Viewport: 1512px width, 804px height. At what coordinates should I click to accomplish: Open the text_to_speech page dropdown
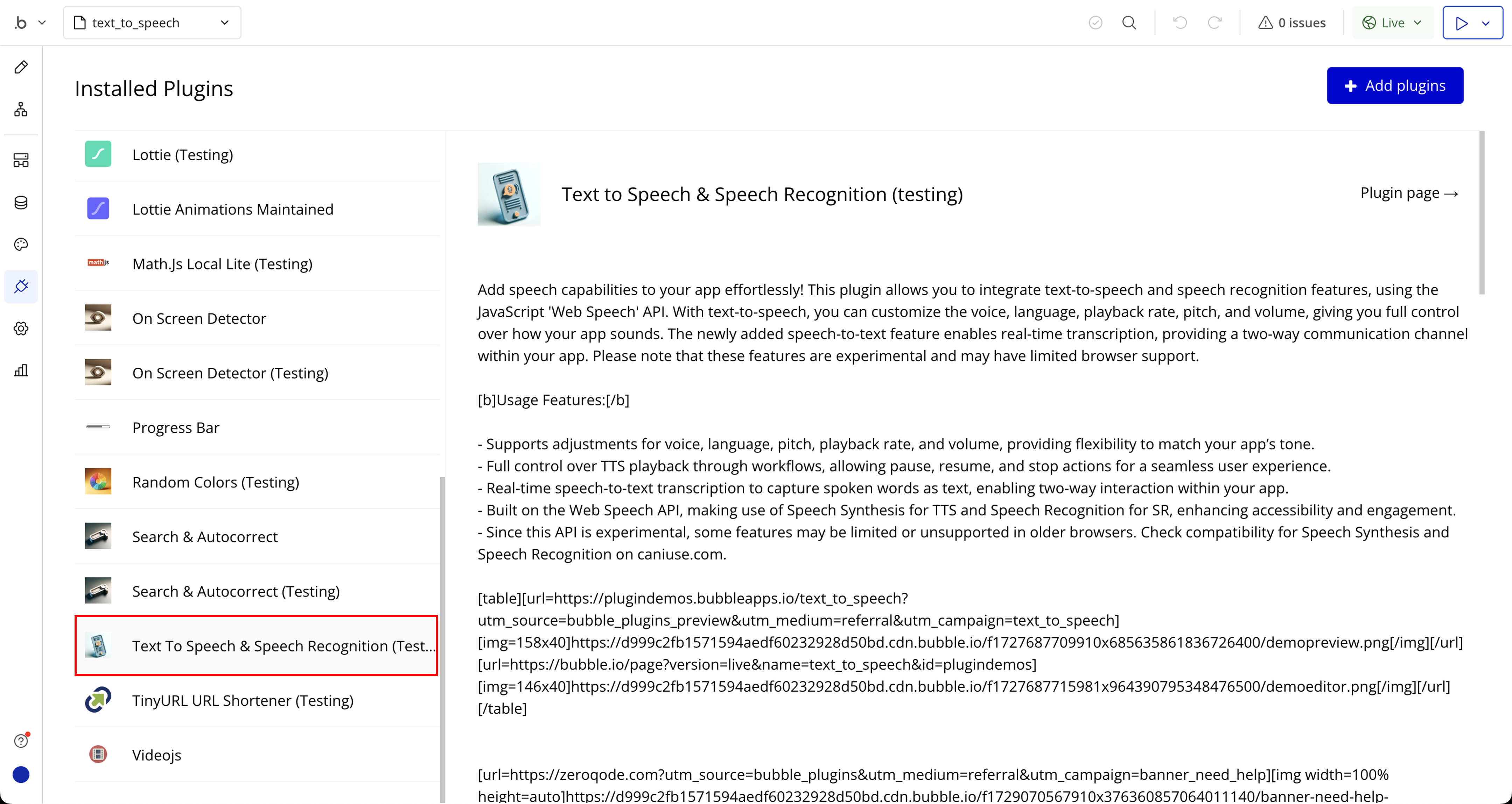coord(152,23)
